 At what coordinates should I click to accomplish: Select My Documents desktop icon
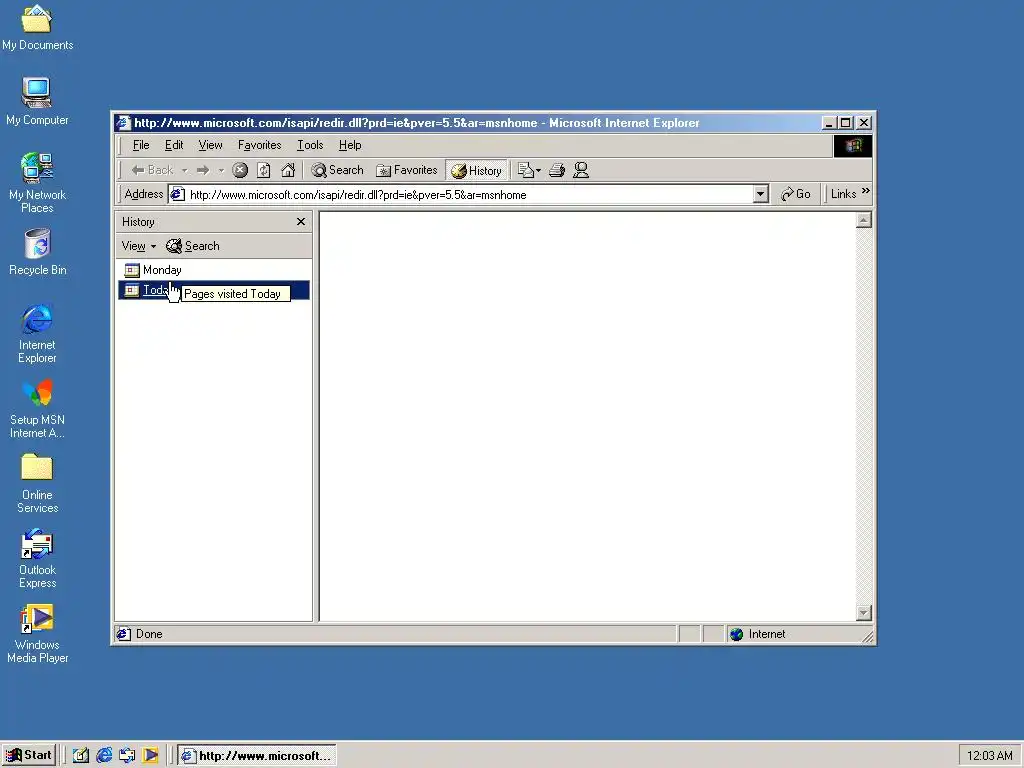pyautogui.click(x=37, y=27)
